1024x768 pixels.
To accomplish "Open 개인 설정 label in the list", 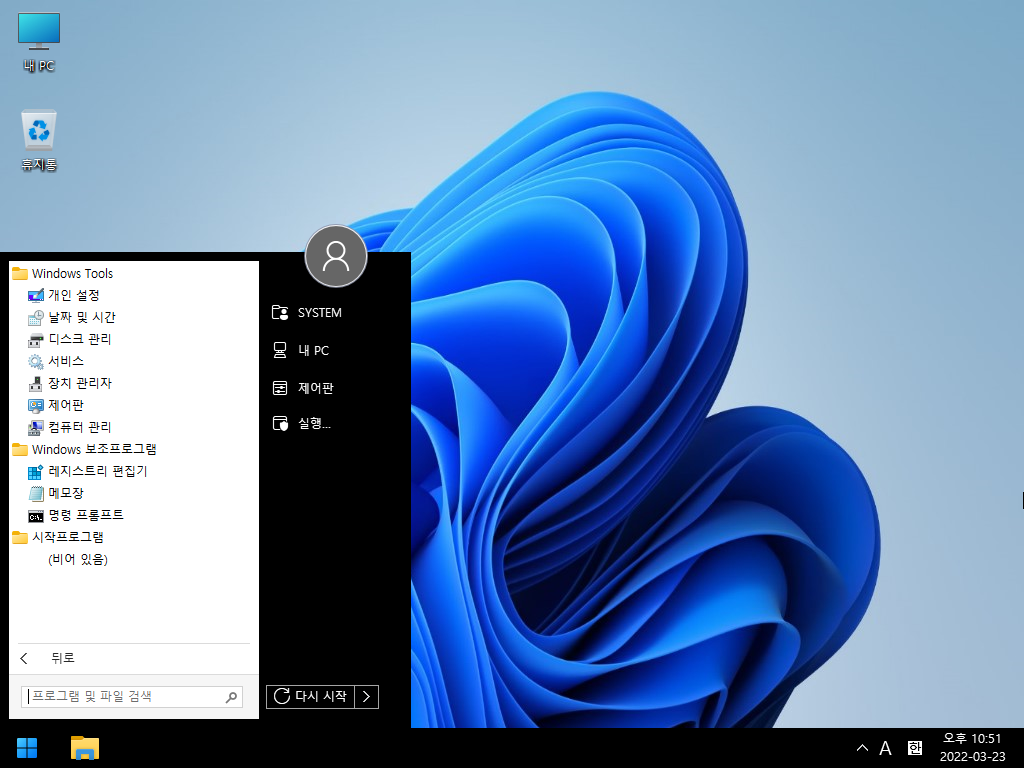I will 74,295.
